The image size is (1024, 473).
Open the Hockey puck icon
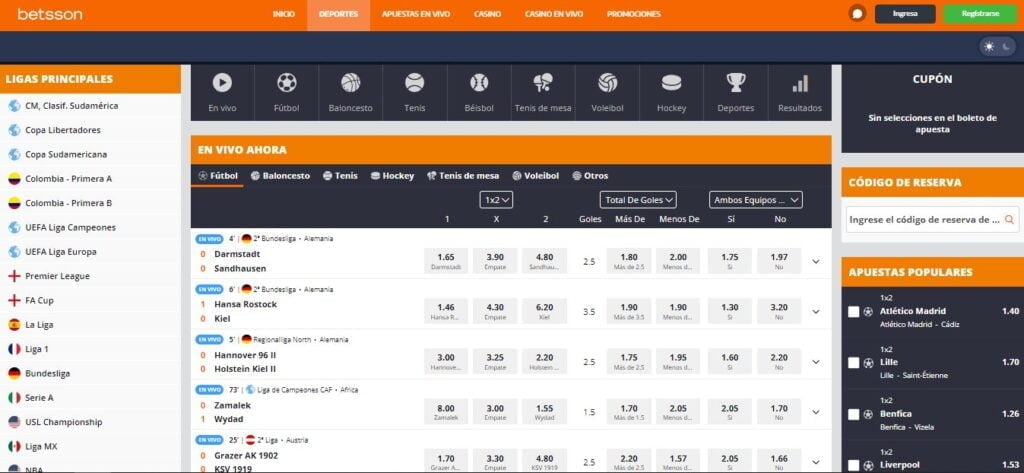pyautogui.click(x=671, y=84)
